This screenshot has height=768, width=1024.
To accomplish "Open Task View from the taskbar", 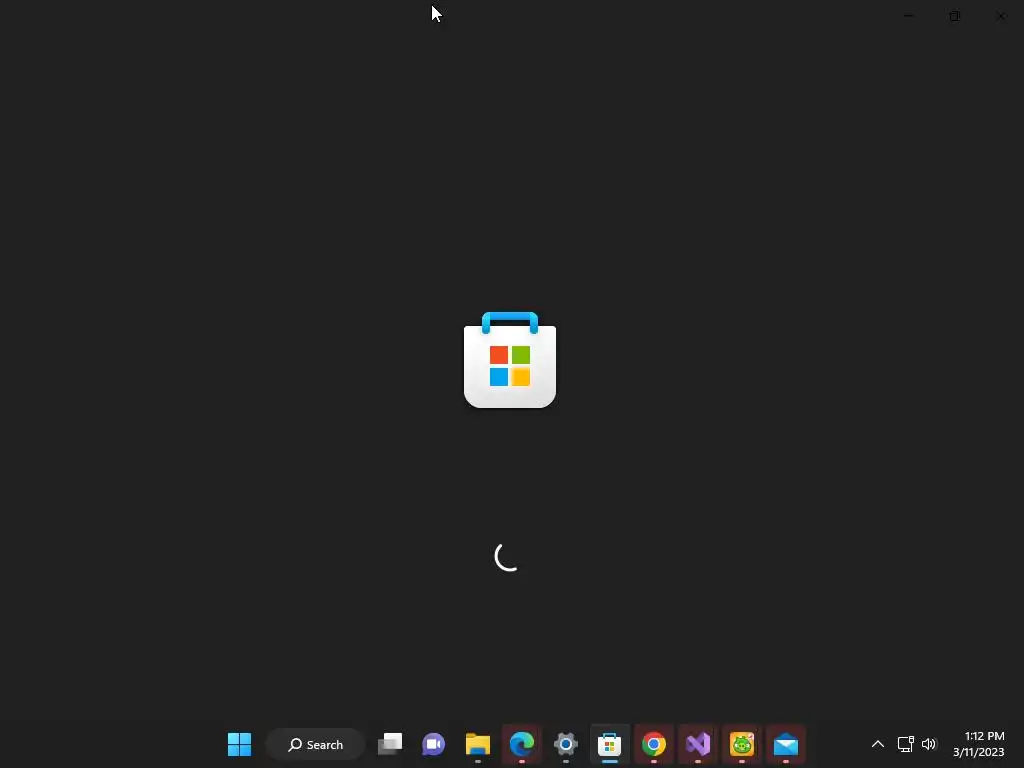I will (390, 744).
